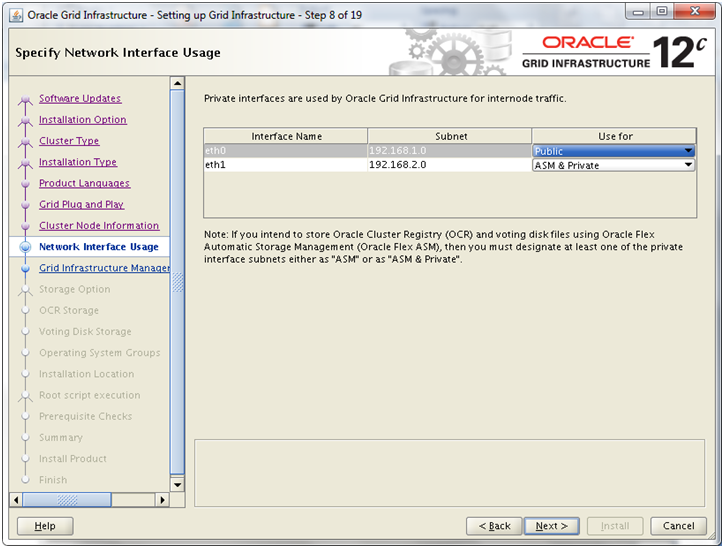Click the 192.168.1.0 subnet cell
The image size is (724, 548).
coord(449,151)
